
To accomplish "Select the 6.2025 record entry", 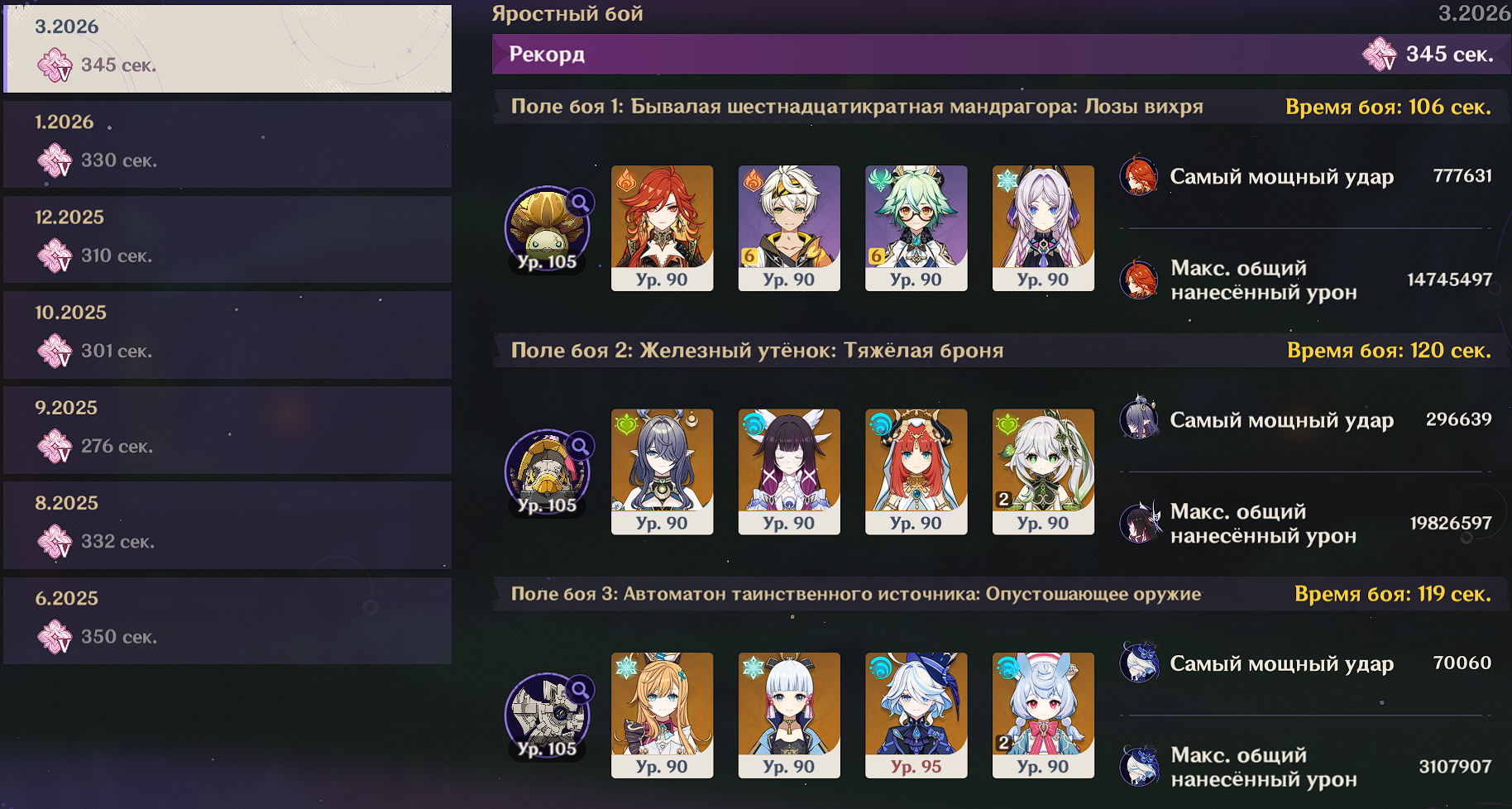I will (227, 620).
